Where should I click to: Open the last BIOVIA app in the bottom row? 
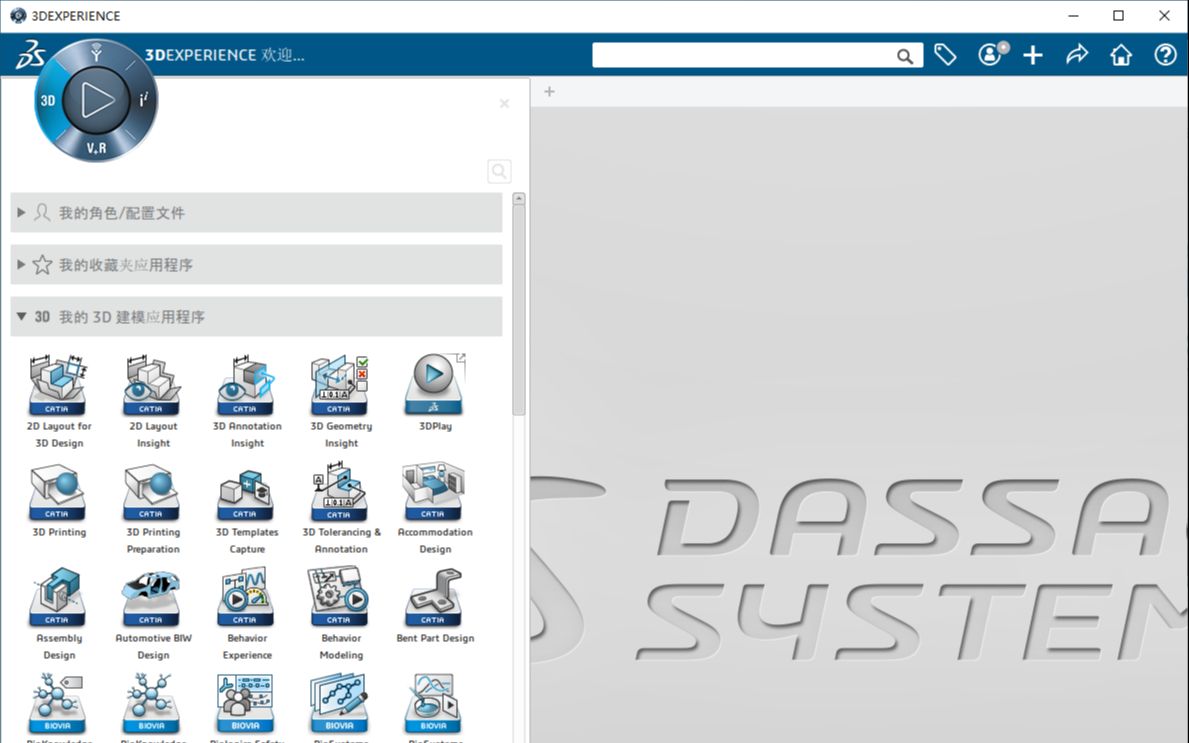(x=435, y=705)
